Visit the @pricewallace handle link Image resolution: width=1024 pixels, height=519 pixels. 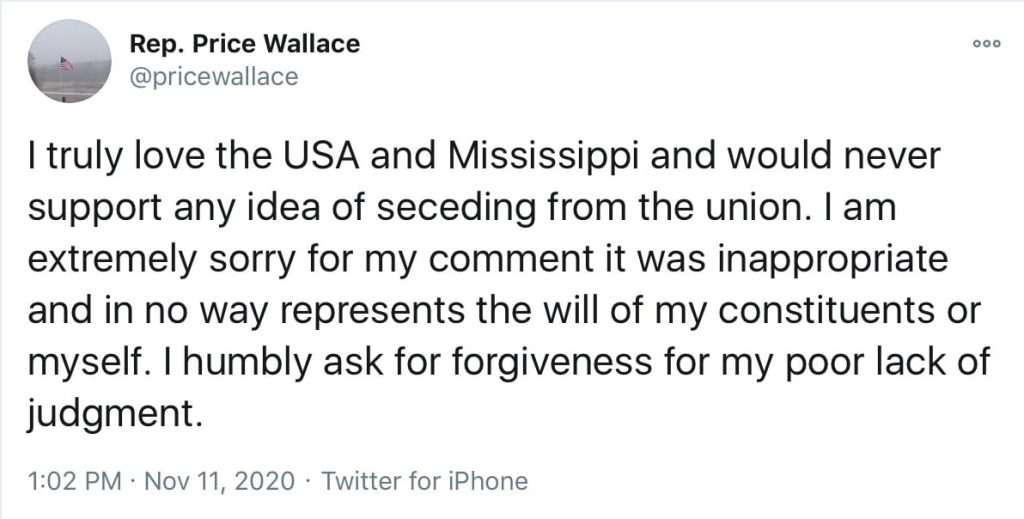[214, 76]
